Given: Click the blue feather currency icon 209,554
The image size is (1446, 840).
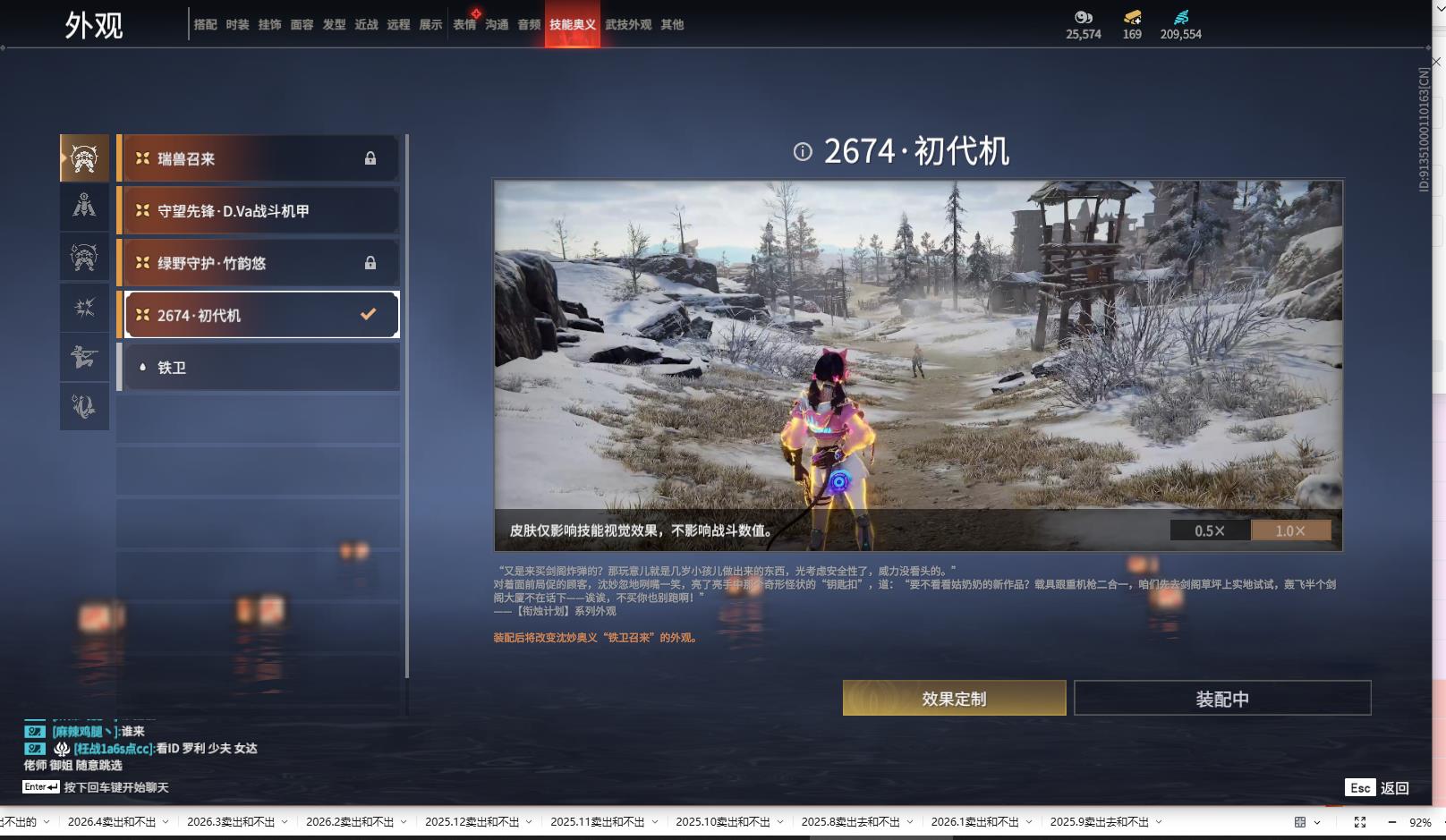Looking at the screenshot, I should pos(1181,17).
